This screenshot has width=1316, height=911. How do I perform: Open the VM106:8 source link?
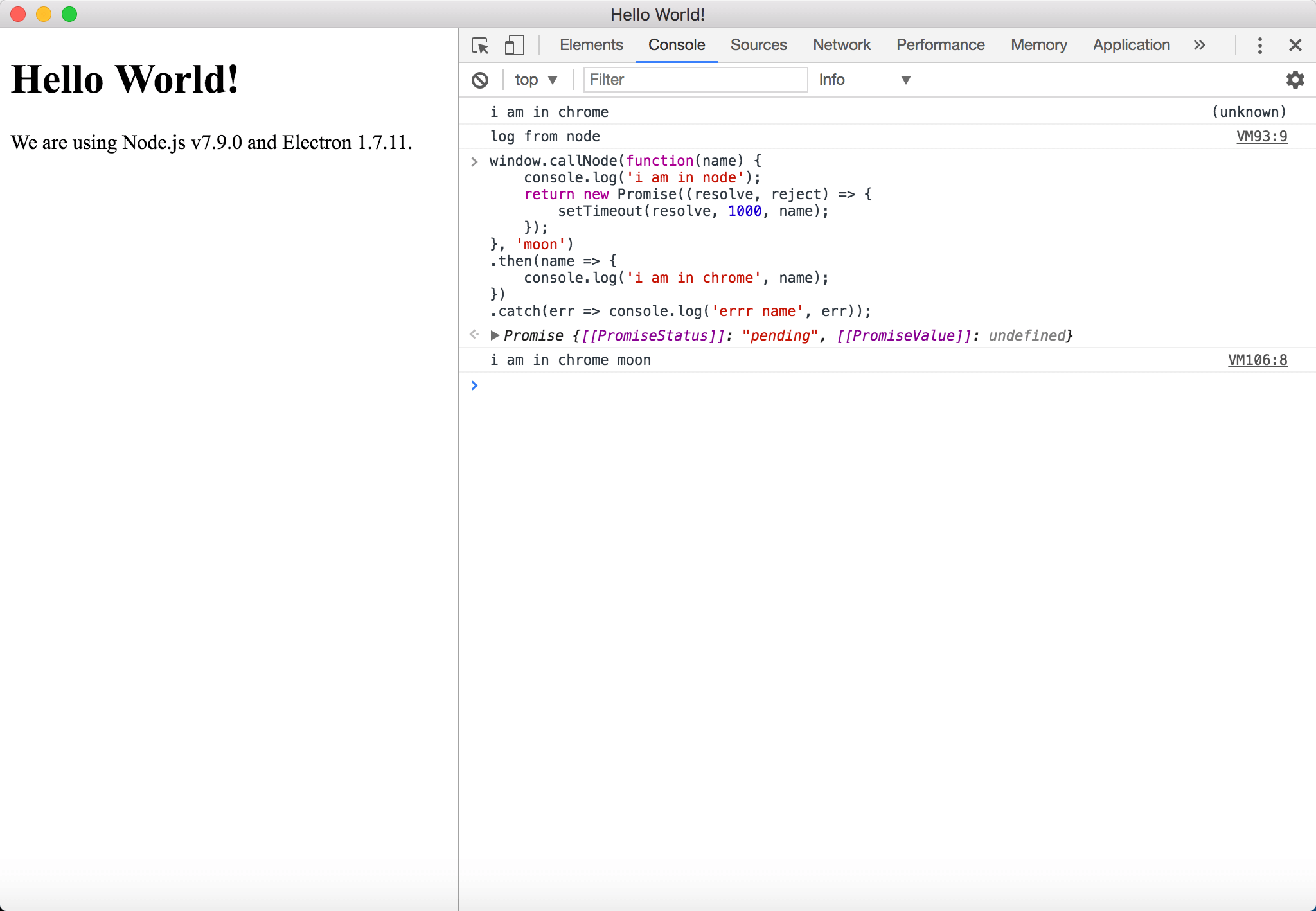click(1257, 360)
